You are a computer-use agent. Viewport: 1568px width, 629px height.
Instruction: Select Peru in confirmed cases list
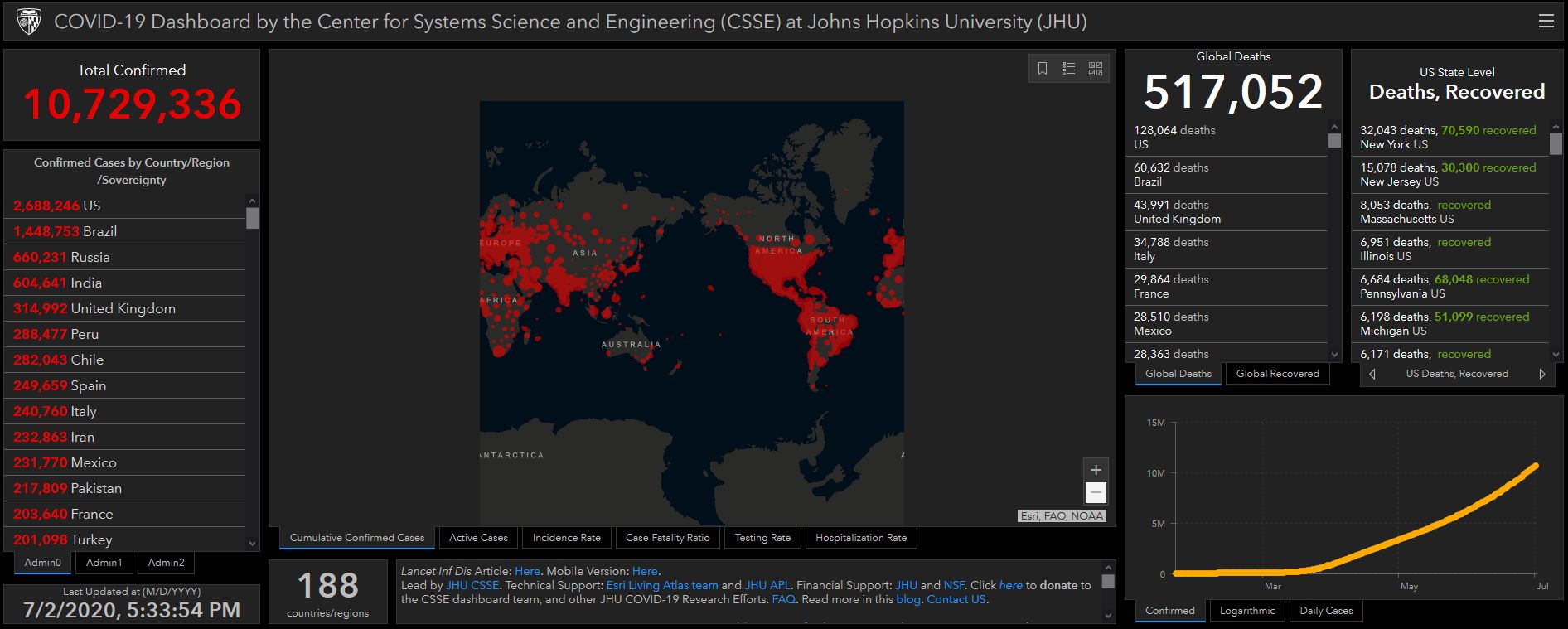coord(124,334)
